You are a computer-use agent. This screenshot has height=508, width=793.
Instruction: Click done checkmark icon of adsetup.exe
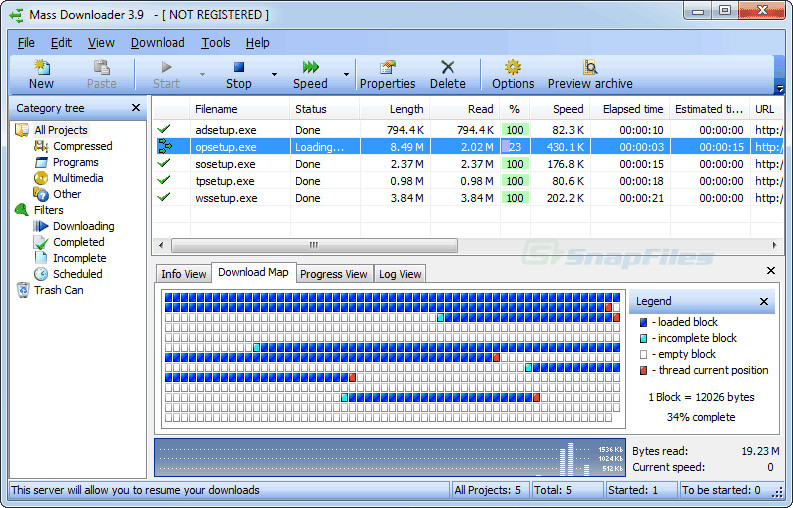click(164, 129)
